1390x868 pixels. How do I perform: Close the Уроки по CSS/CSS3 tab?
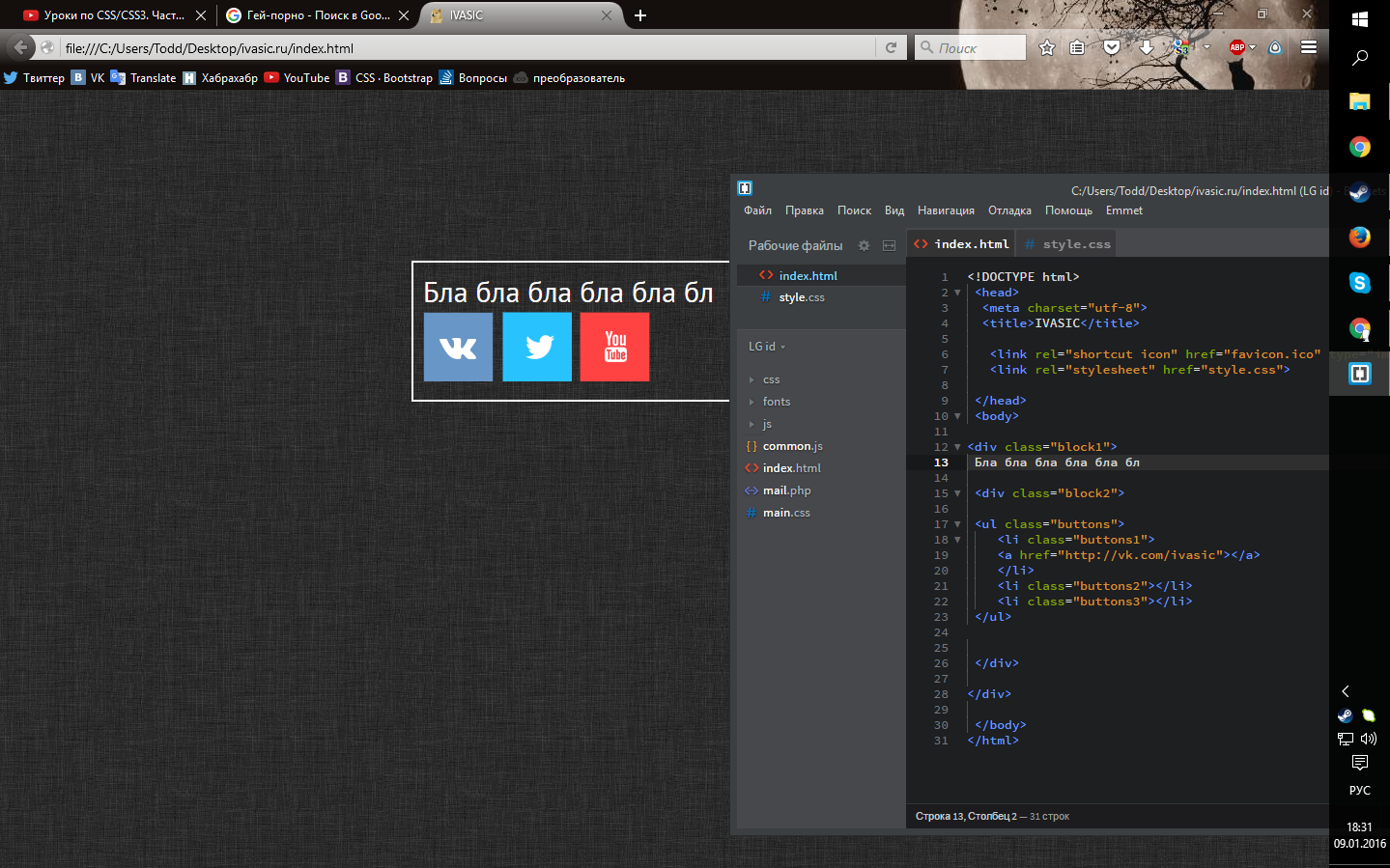(x=201, y=15)
